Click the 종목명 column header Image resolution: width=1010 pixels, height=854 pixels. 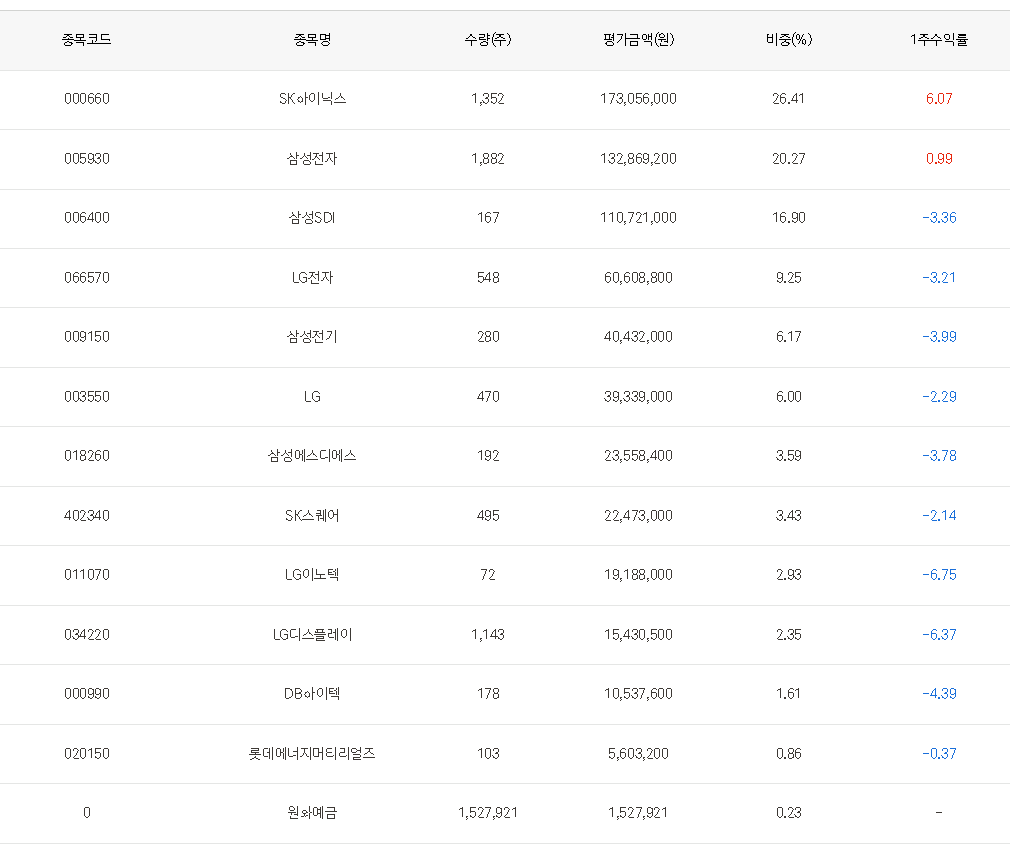click(x=312, y=40)
